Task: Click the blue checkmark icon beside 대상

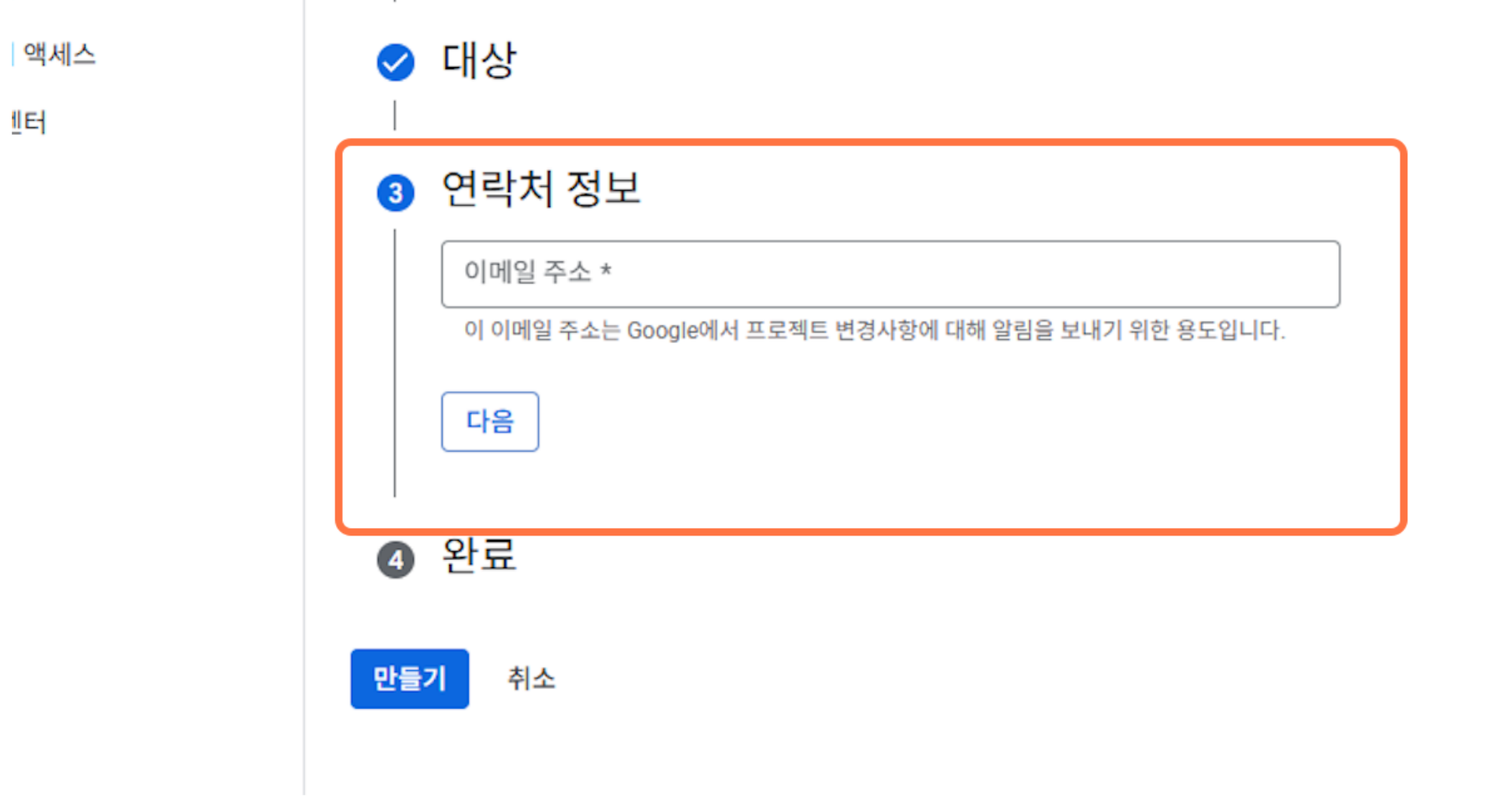Action: (x=396, y=62)
